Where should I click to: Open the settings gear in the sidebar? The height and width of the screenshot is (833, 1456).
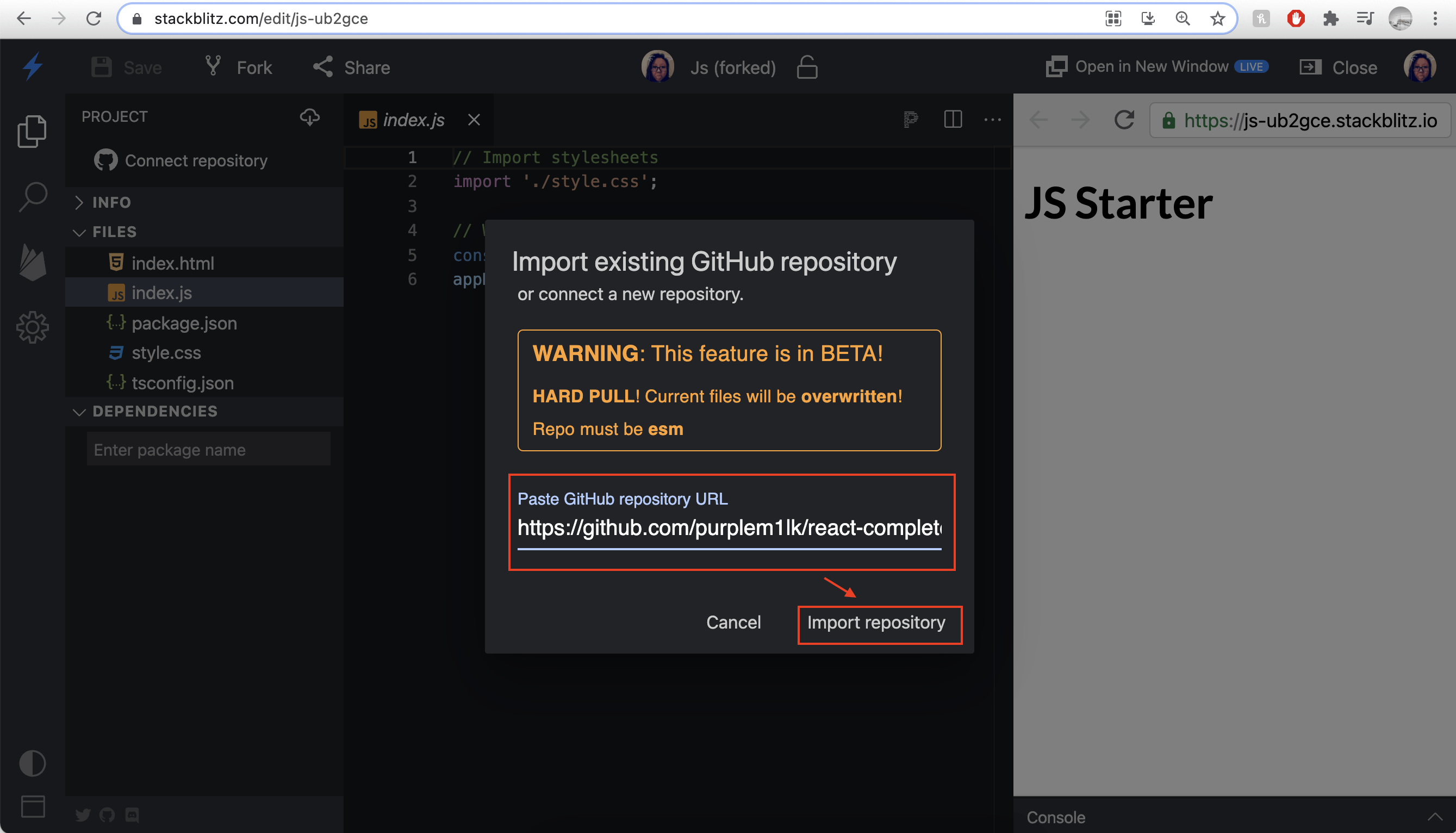[x=33, y=327]
